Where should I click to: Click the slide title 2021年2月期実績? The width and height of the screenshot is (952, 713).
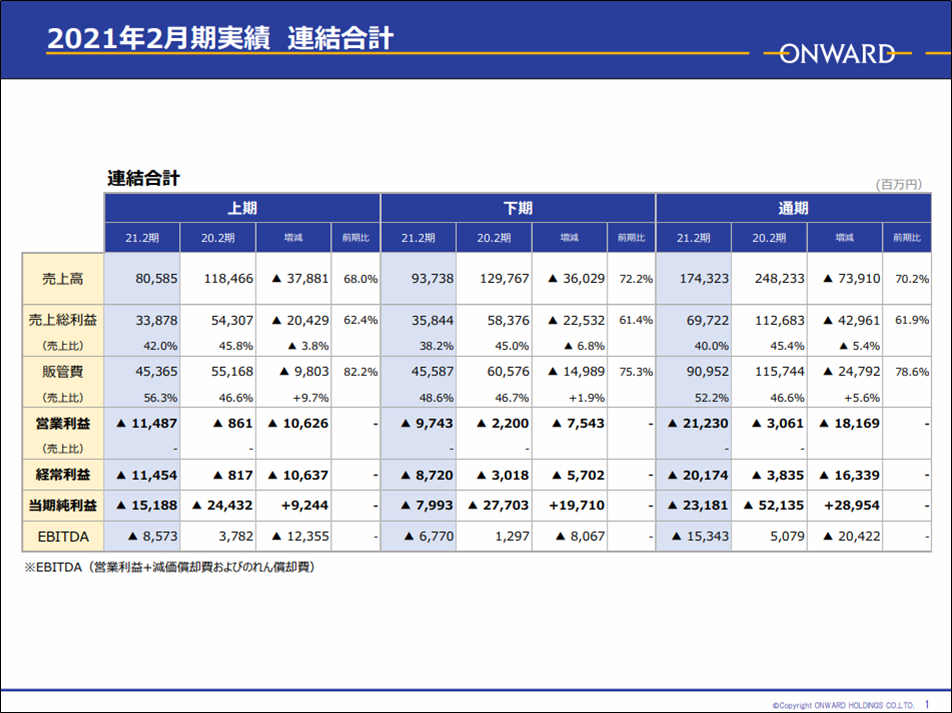click(x=158, y=38)
